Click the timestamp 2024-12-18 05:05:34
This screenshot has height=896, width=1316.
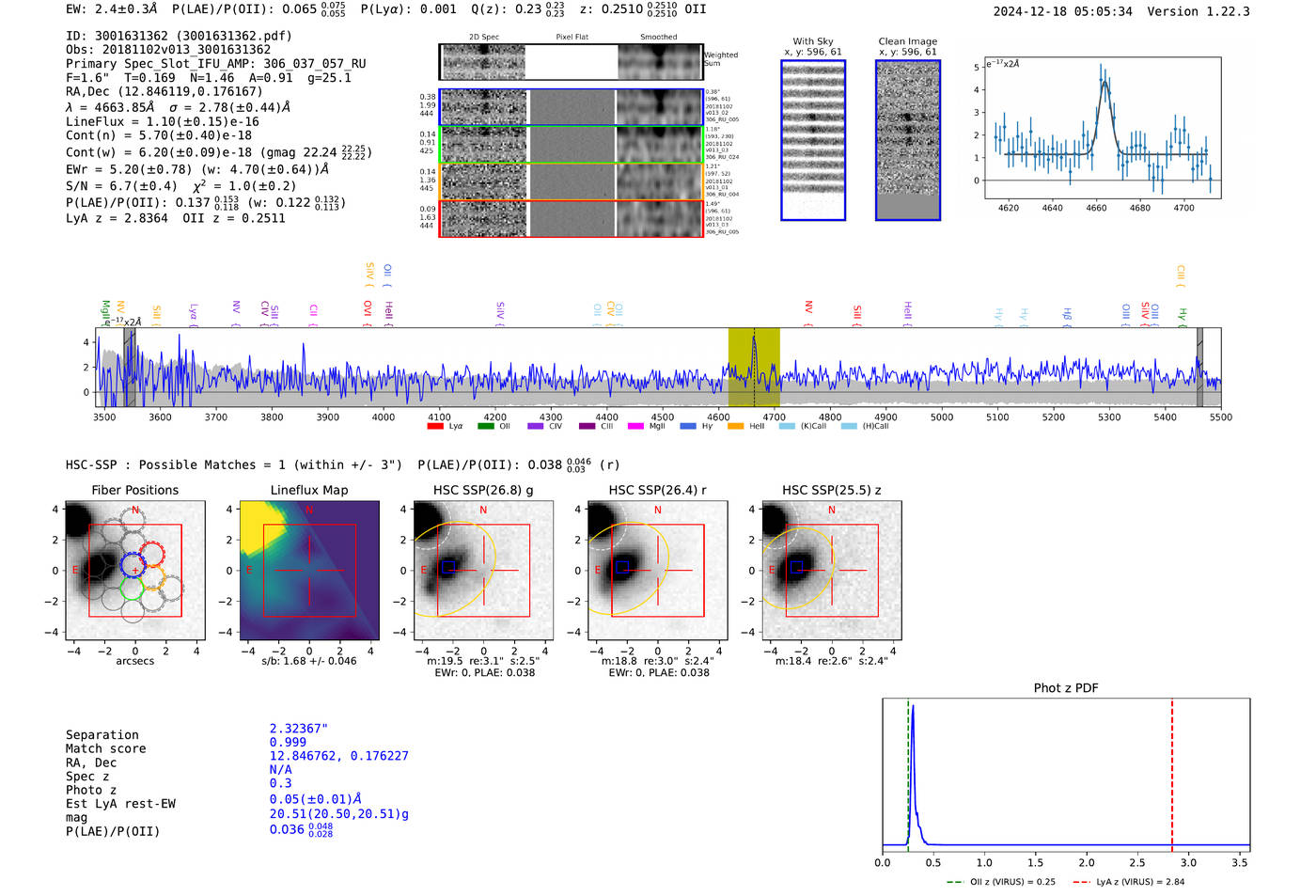tap(1062, 11)
